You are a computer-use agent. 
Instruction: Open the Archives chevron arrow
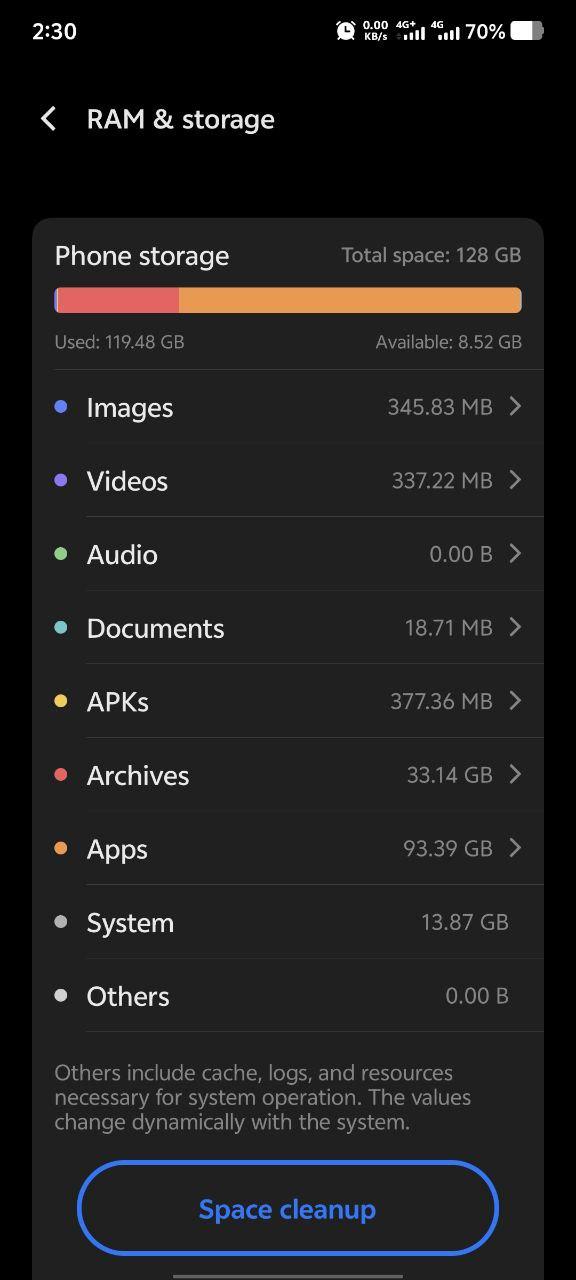515,774
